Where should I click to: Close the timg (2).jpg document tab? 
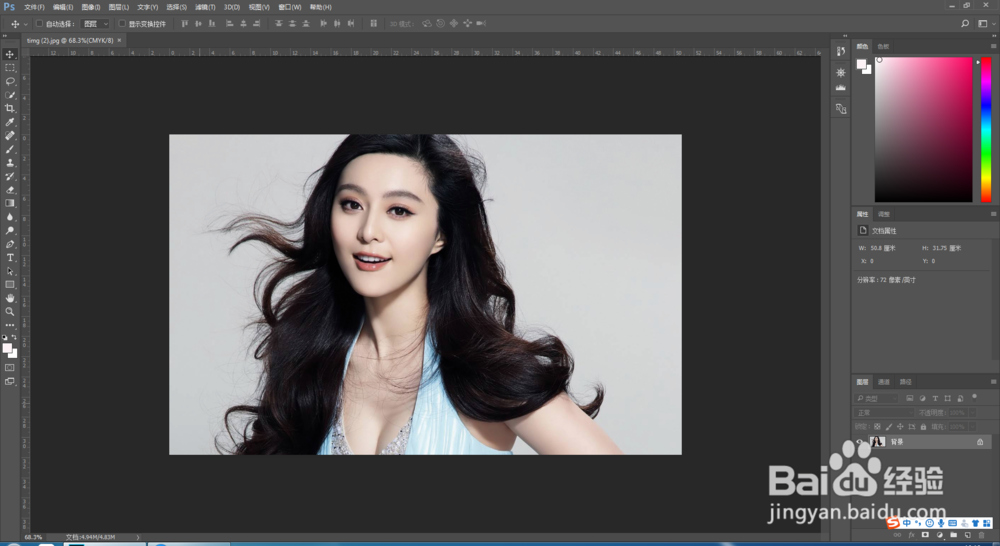(119, 40)
